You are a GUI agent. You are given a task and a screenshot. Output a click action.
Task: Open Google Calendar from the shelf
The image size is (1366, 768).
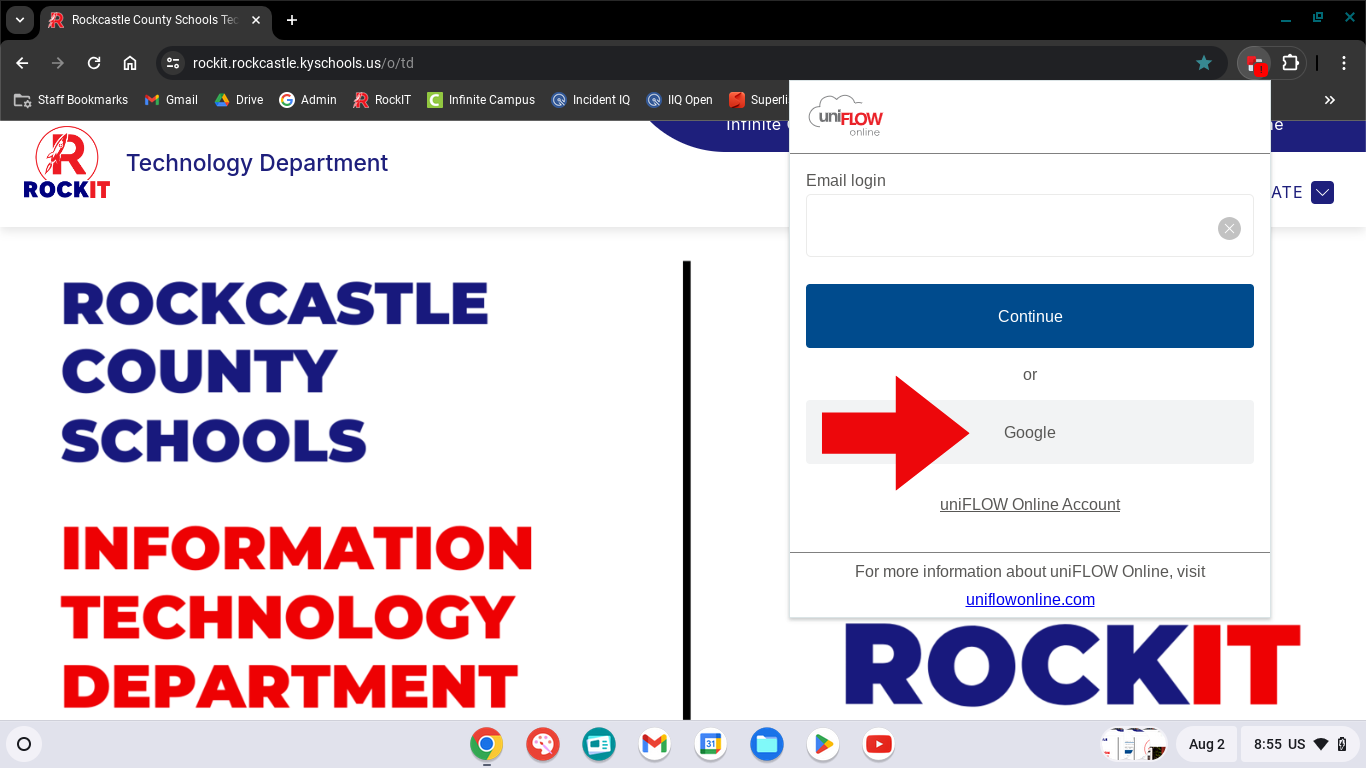coord(711,744)
